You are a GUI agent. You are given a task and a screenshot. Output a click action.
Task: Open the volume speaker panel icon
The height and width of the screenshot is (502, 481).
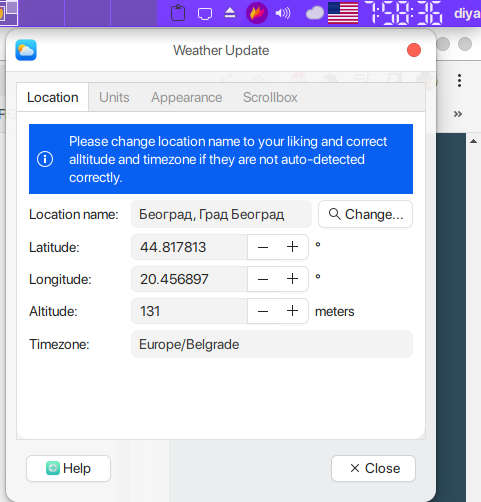283,13
